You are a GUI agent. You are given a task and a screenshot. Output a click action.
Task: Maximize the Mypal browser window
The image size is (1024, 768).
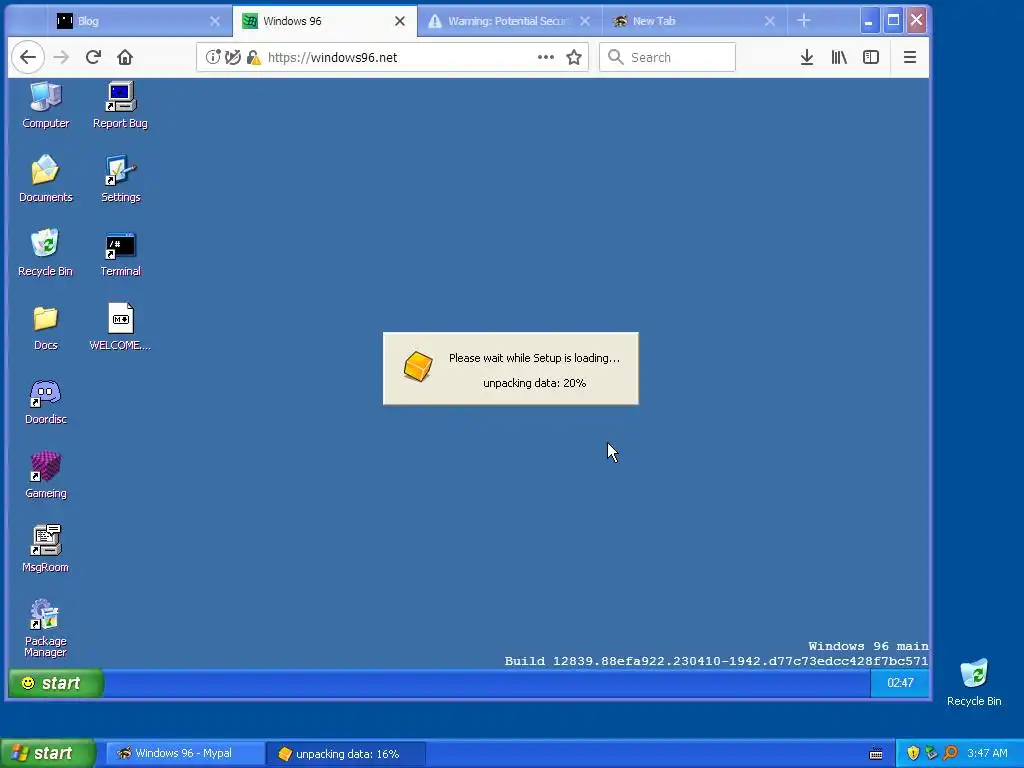(893, 21)
